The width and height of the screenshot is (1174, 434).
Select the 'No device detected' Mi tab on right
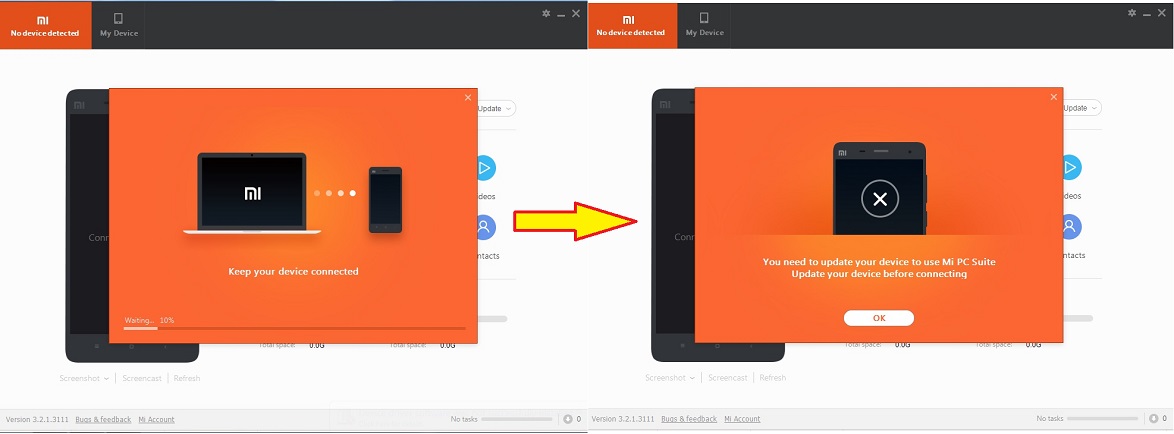[631, 25]
